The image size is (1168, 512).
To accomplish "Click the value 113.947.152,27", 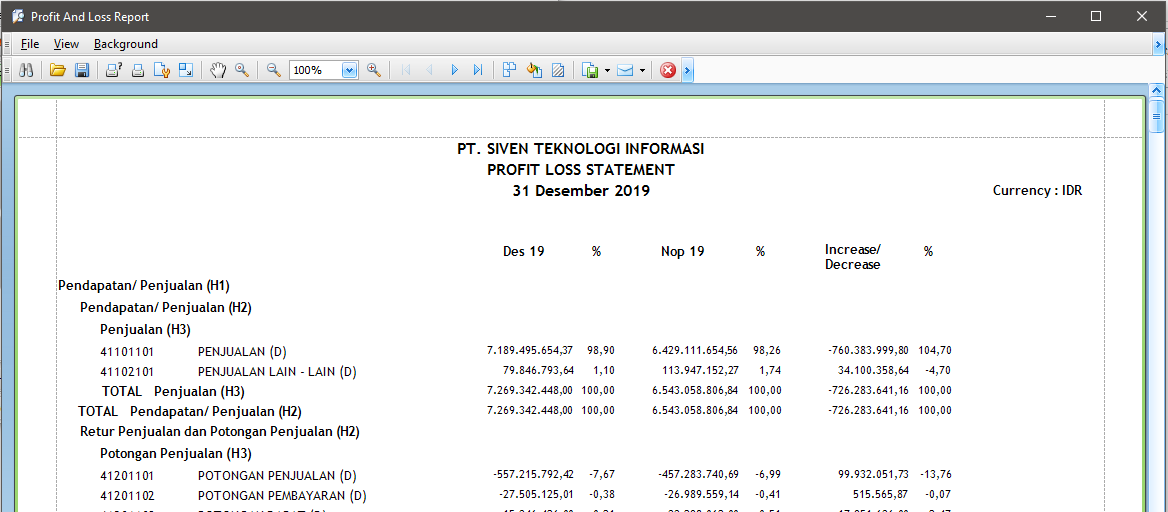I will 699,370.
